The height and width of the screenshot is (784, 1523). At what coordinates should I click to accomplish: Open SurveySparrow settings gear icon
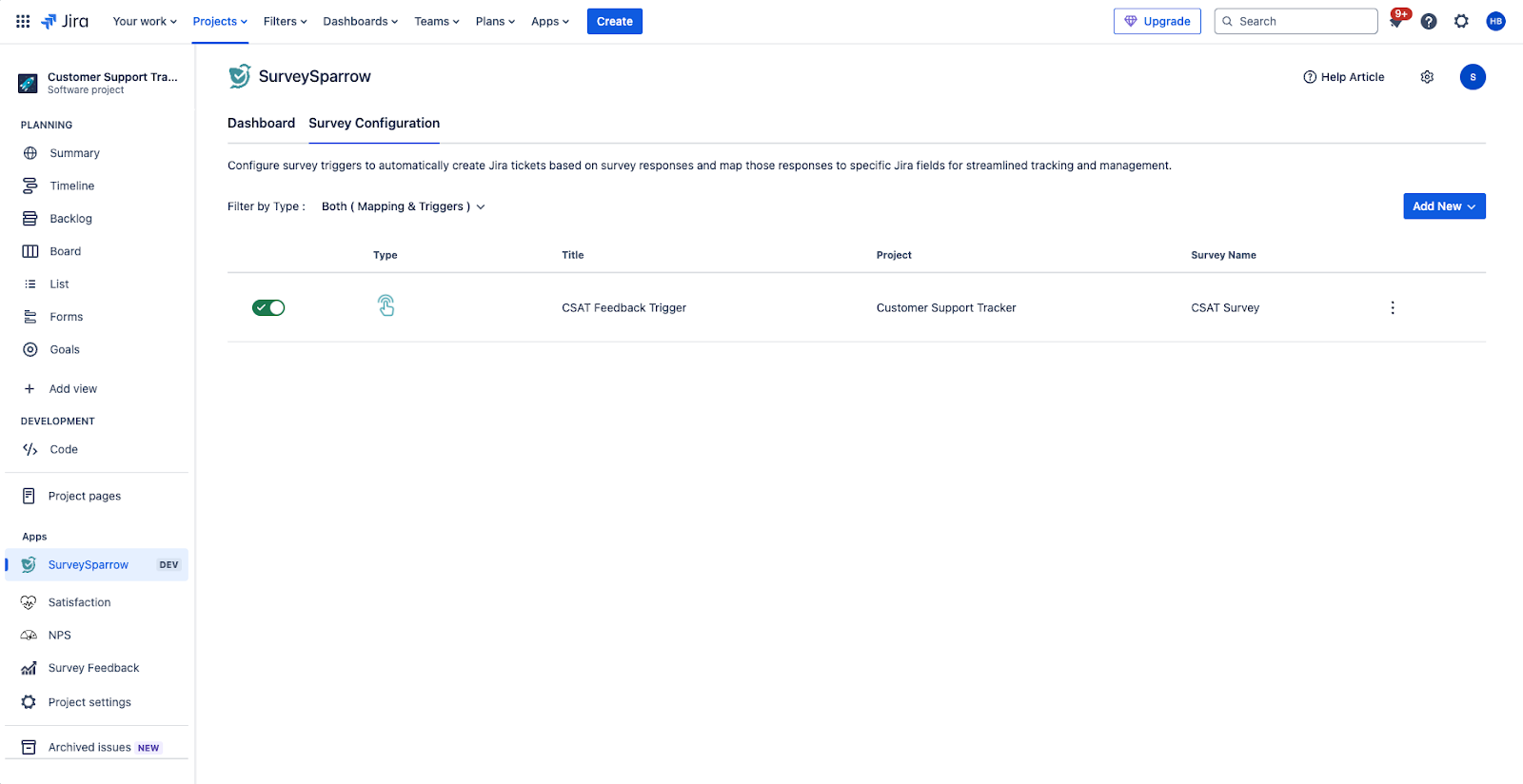click(1427, 77)
